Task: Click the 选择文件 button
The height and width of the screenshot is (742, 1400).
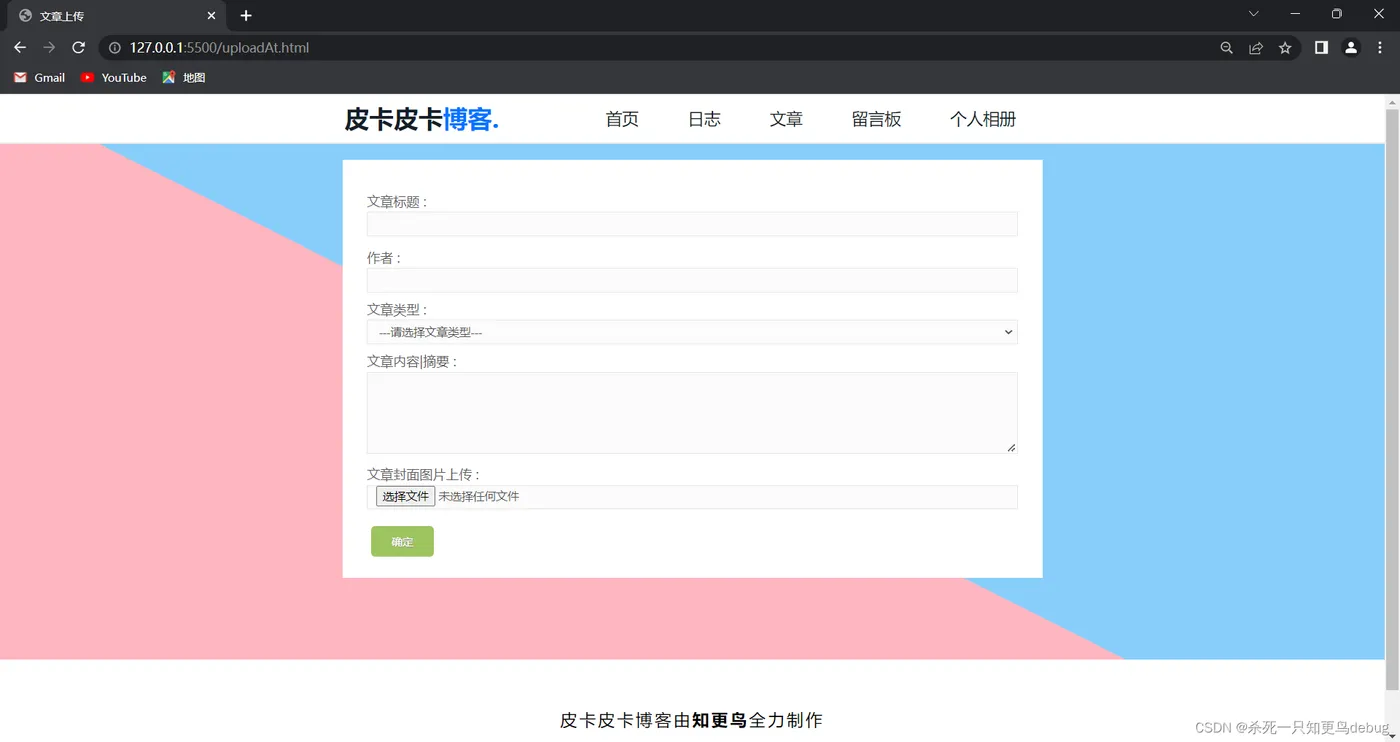Action: click(405, 496)
